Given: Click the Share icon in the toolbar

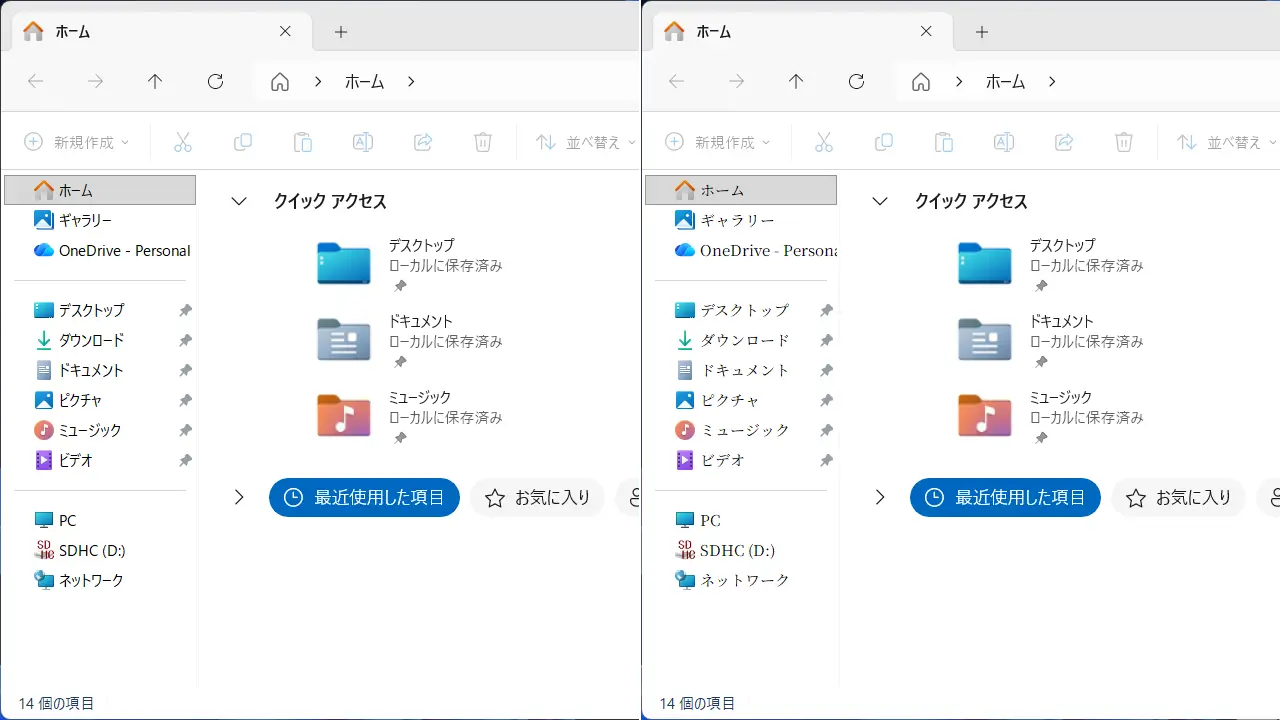Looking at the screenshot, I should [x=423, y=141].
